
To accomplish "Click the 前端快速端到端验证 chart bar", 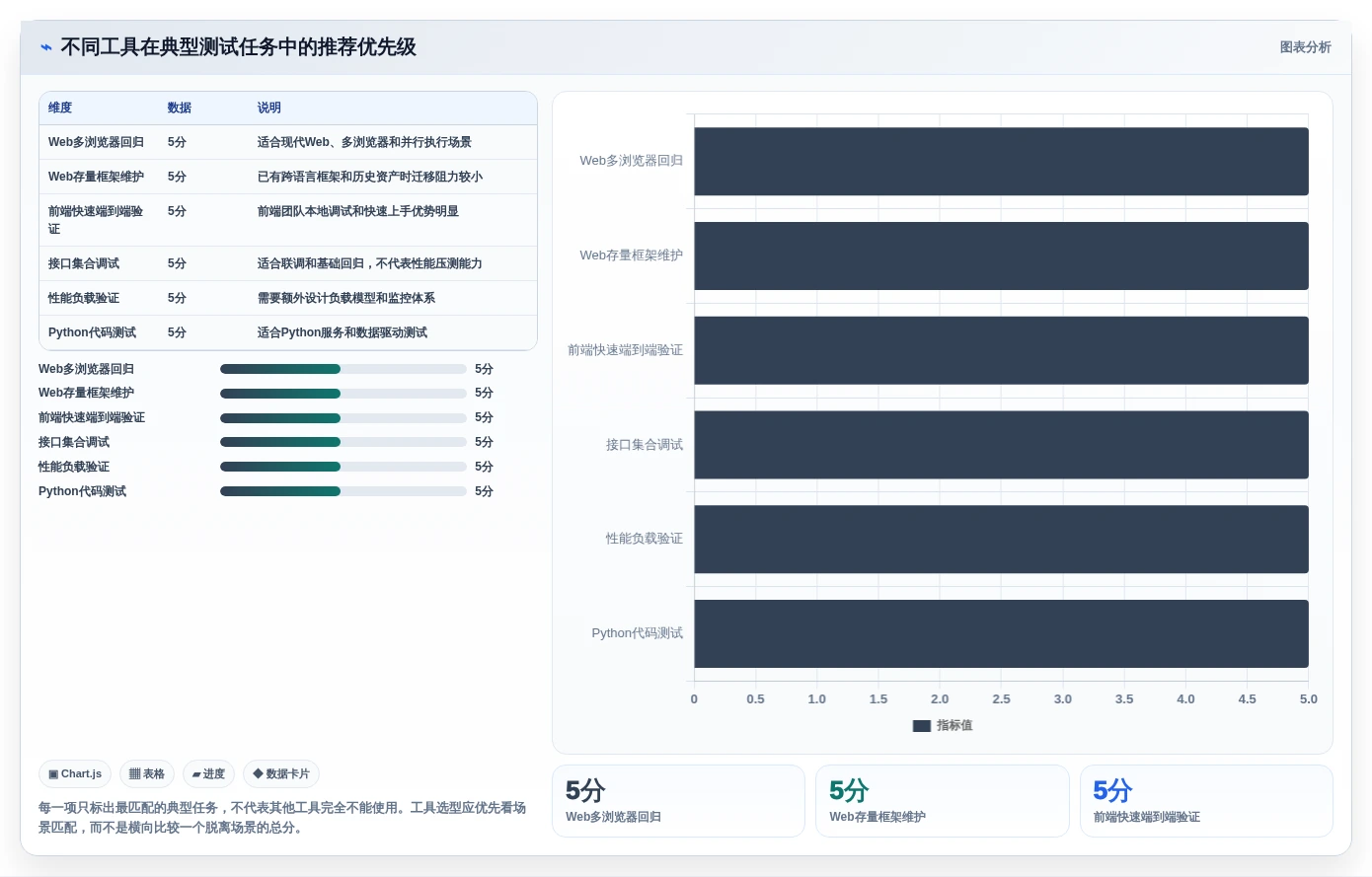I will pos(1001,350).
